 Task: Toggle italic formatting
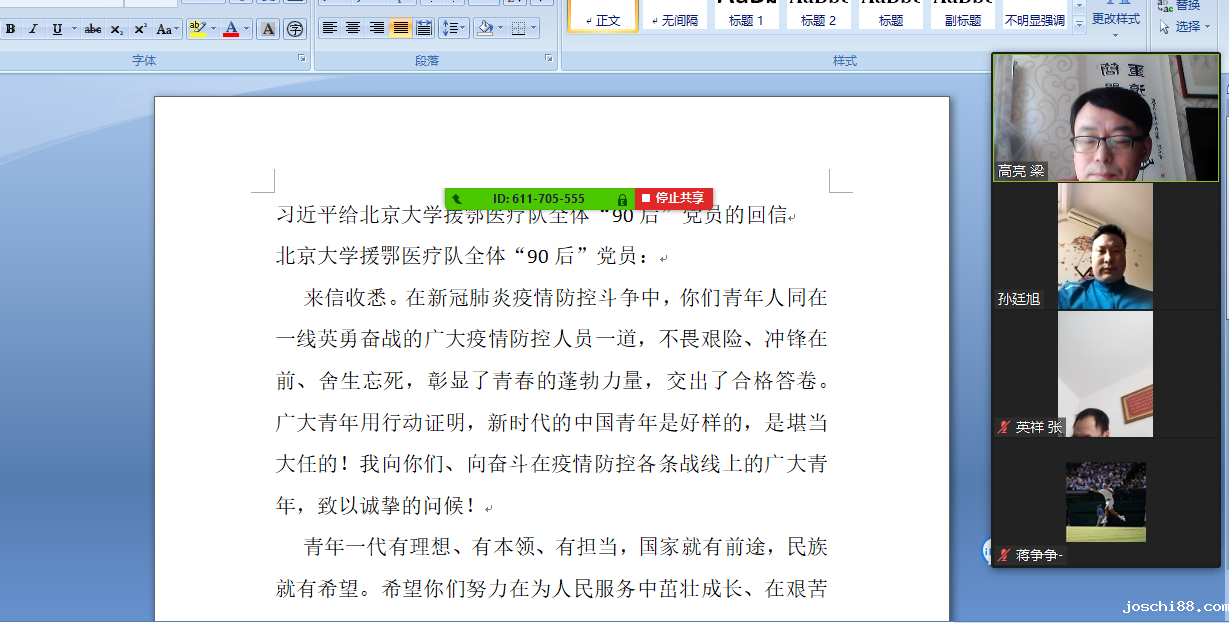click(33, 29)
